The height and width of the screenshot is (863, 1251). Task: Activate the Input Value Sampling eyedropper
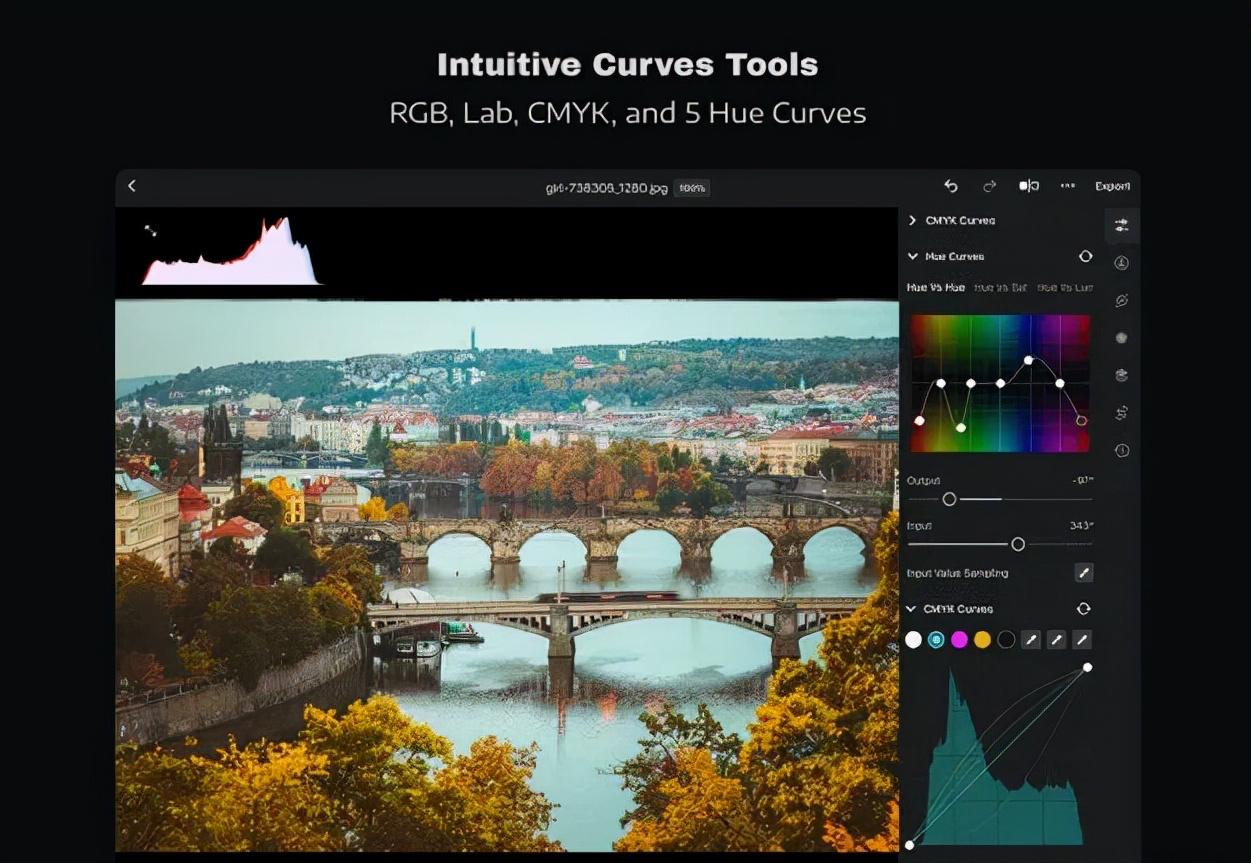1083,573
